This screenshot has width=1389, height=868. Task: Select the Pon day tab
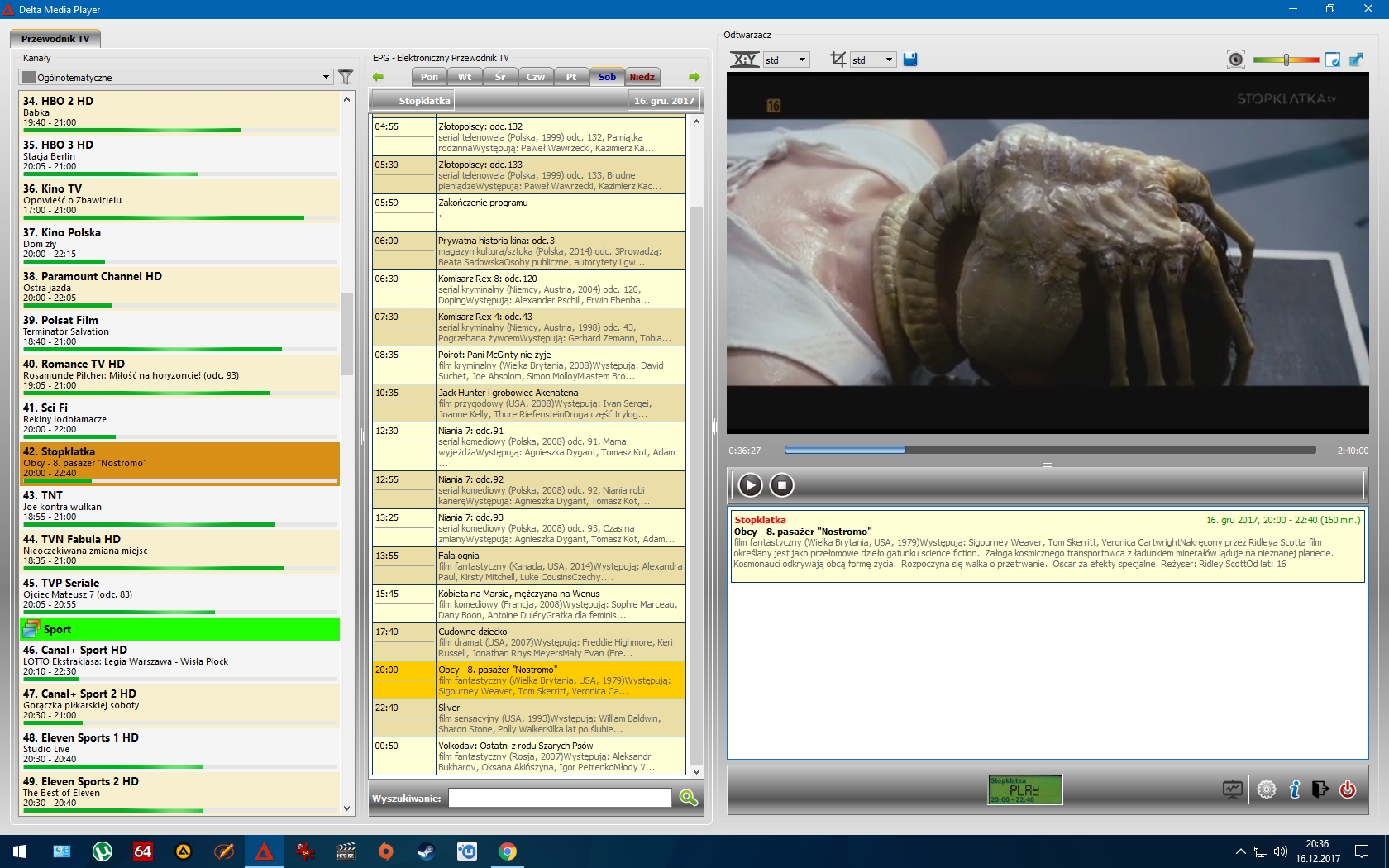429,77
